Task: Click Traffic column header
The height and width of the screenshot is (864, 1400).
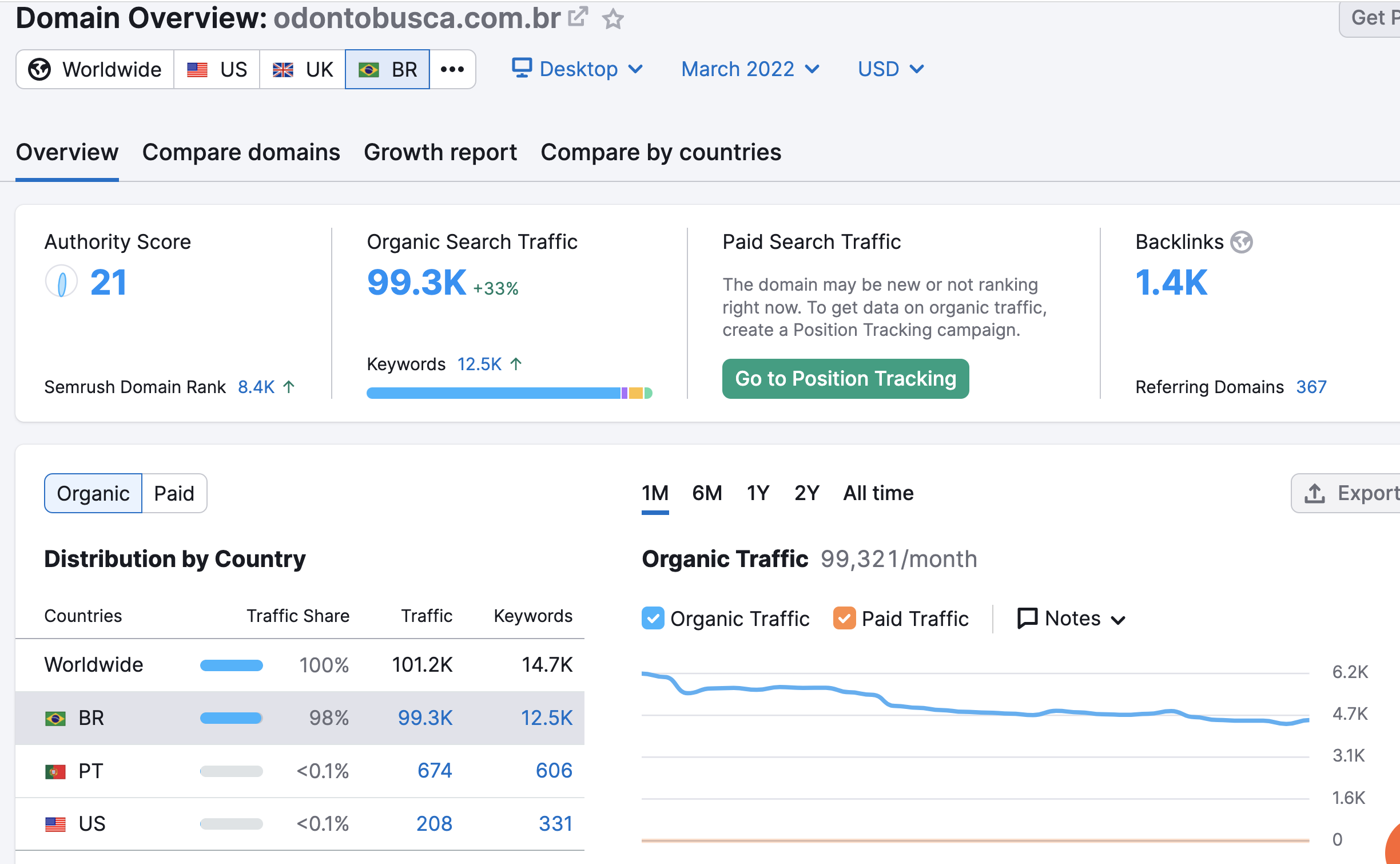Action: coord(427,616)
